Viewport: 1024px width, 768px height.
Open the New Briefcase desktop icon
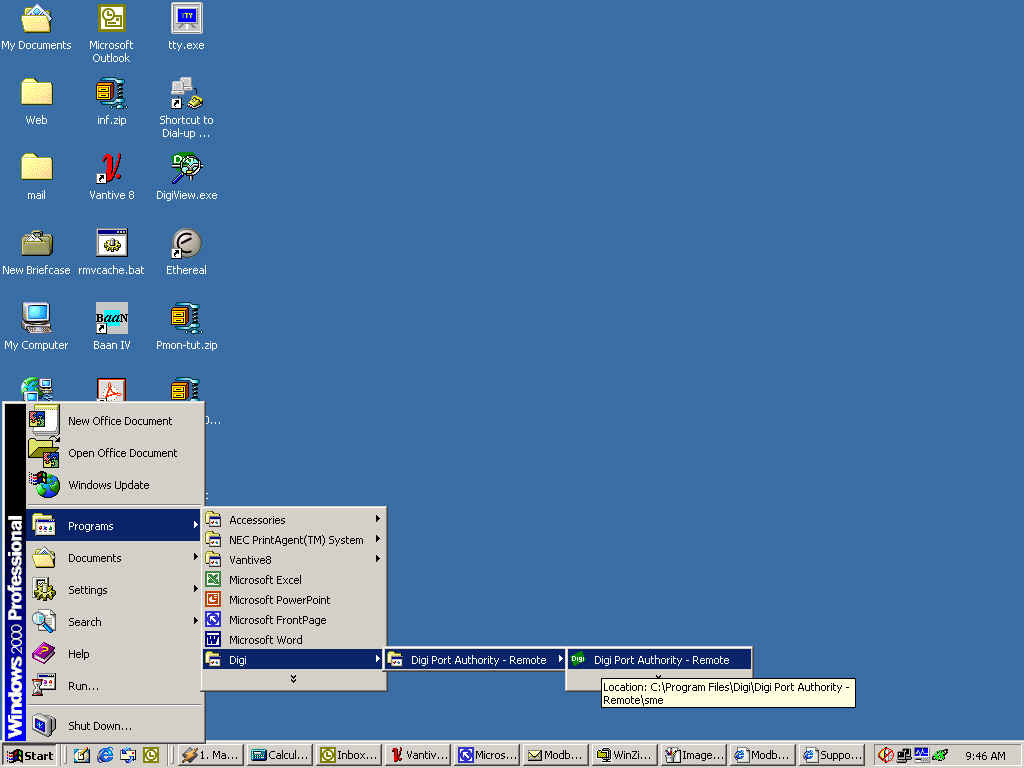click(37, 244)
